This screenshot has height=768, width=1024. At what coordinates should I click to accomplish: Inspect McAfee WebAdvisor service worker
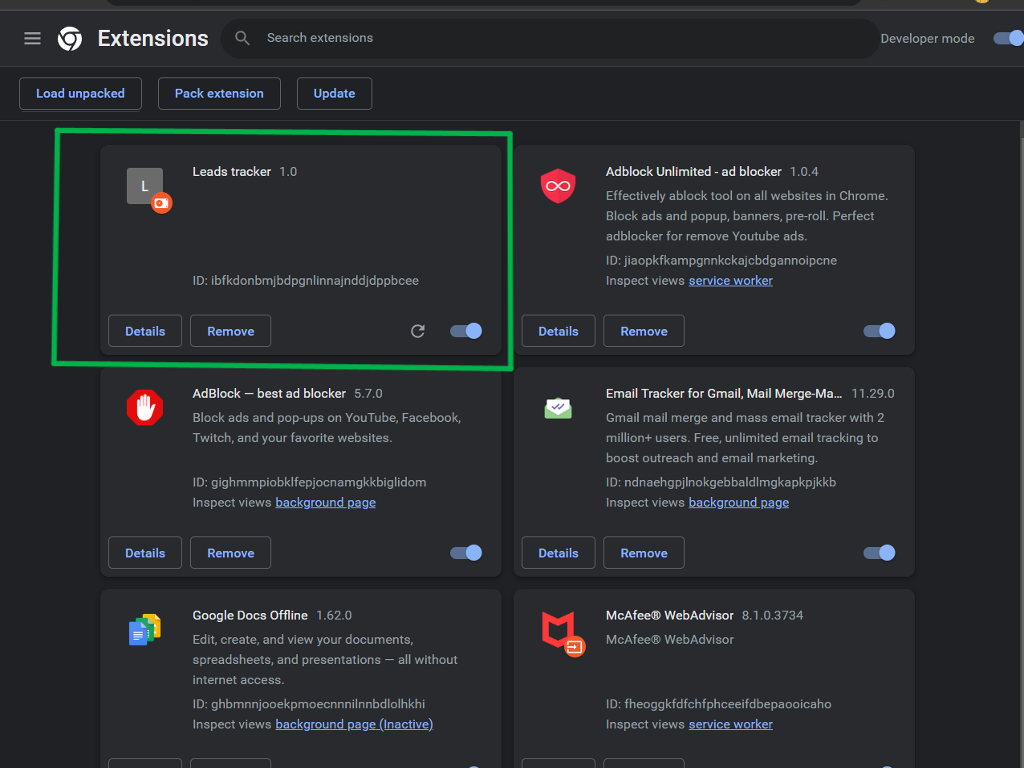pyautogui.click(x=731, y=725)
